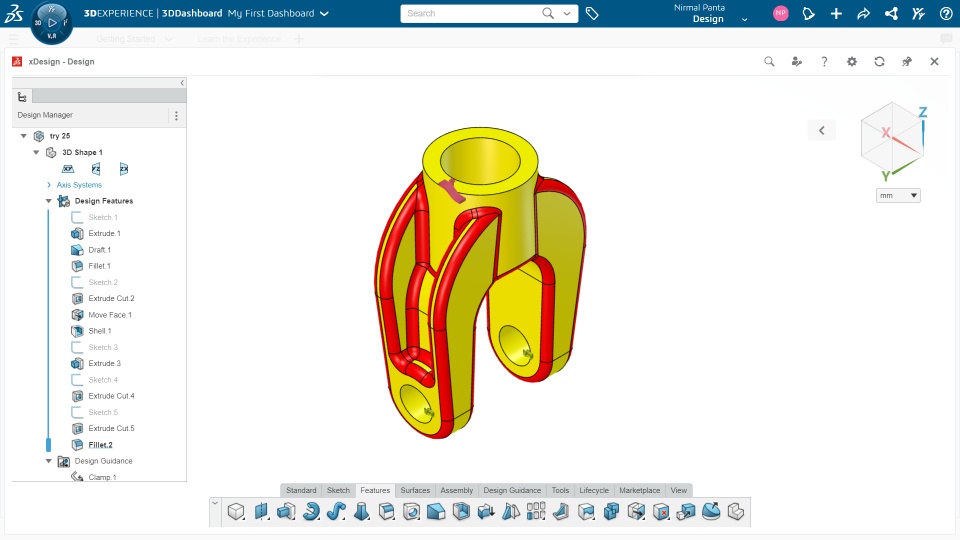Select the Draft tool in Features toolbar
Image resolution: width=960 pixels, height=540 pixels.
point(486,511)
